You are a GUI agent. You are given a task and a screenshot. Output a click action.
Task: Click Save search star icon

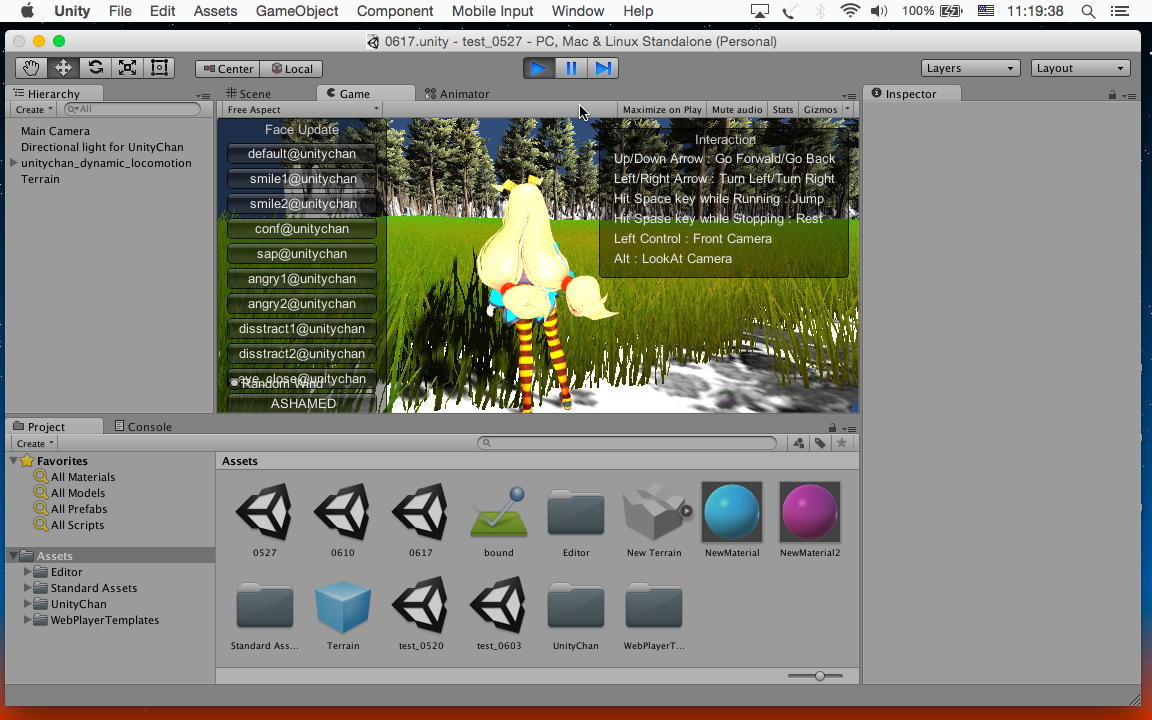point(842,443)
